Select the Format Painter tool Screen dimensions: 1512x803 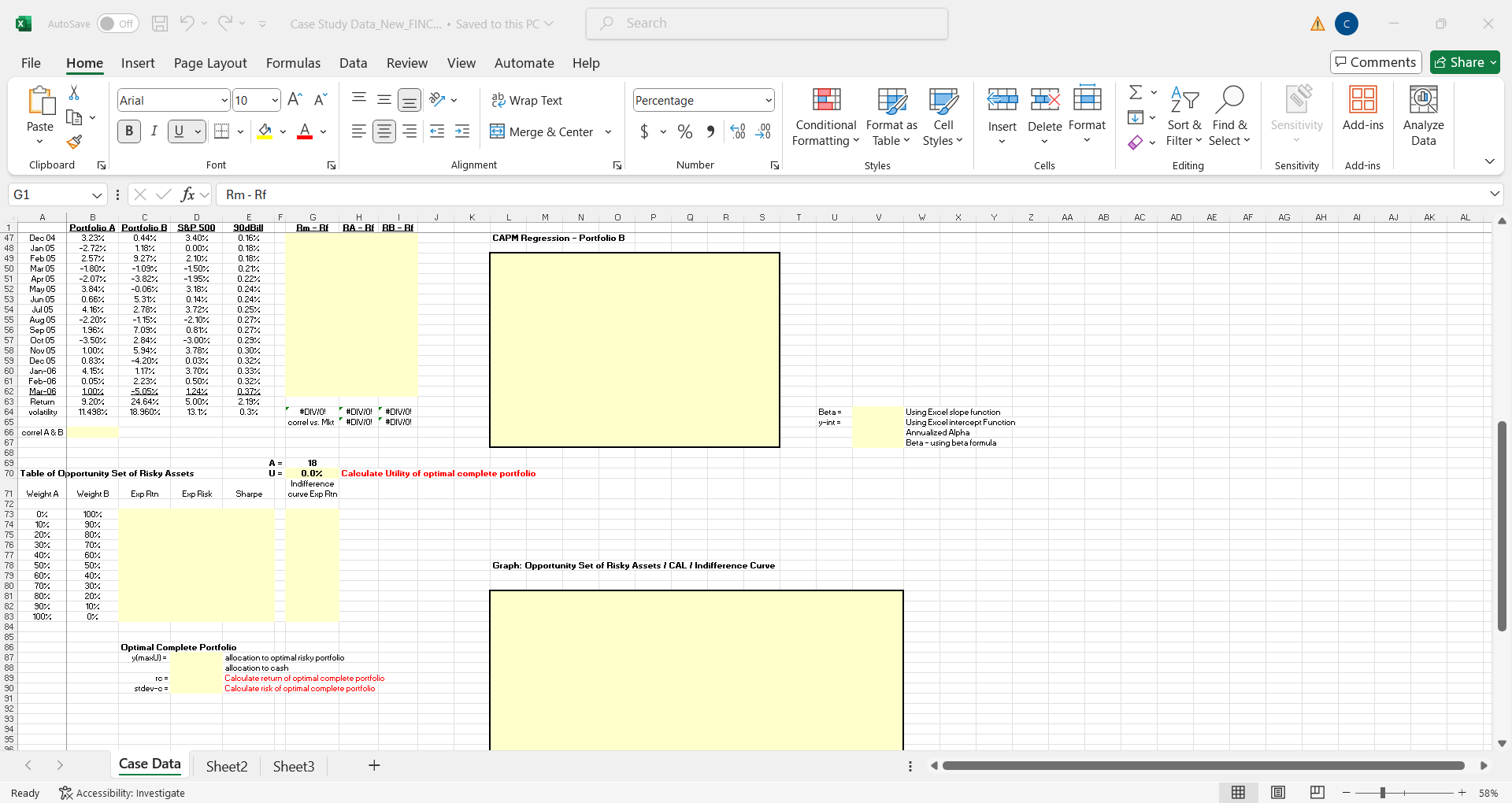pos(73,142)
